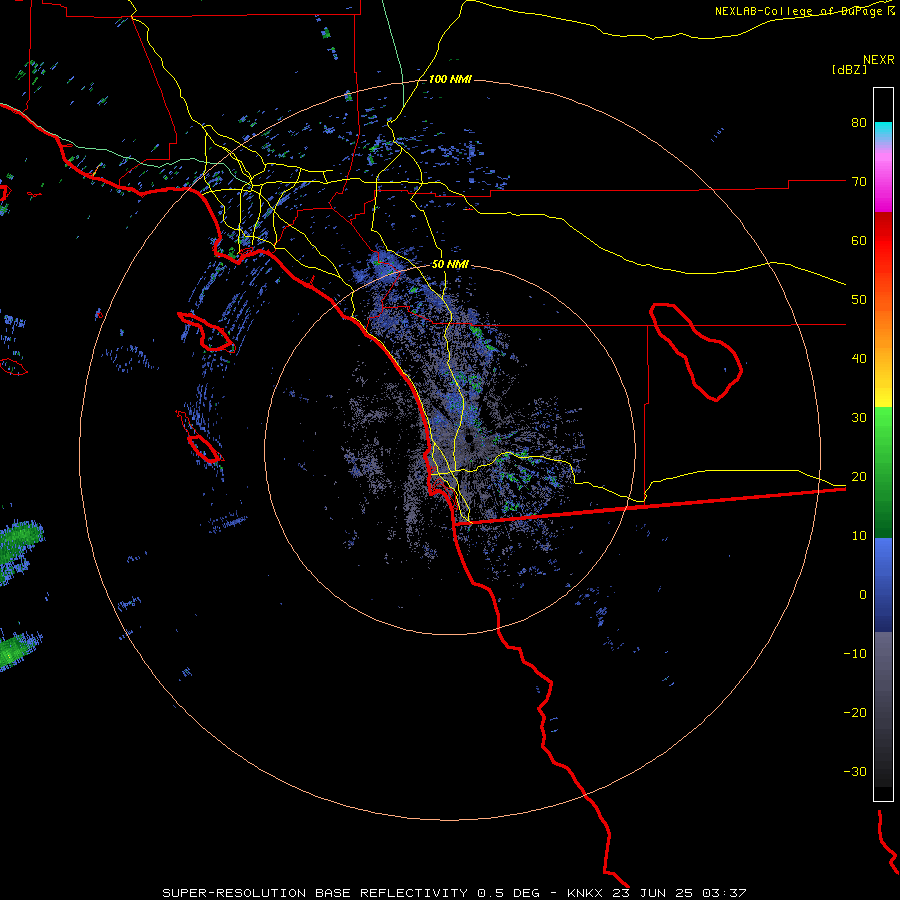
Task: Click the 0 value on the dBZ scale
Action: coord(863,595)
